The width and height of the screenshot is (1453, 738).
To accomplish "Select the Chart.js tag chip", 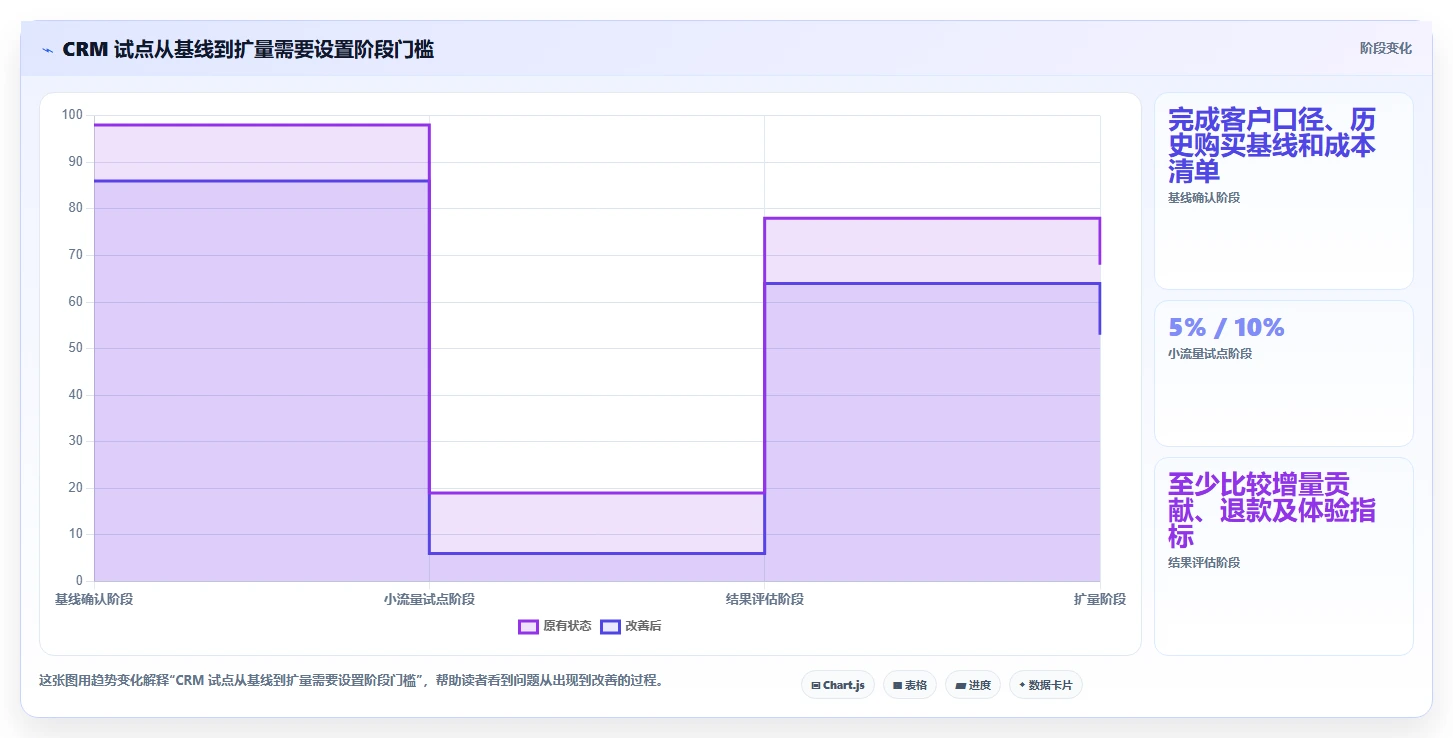I will (838, 685).
